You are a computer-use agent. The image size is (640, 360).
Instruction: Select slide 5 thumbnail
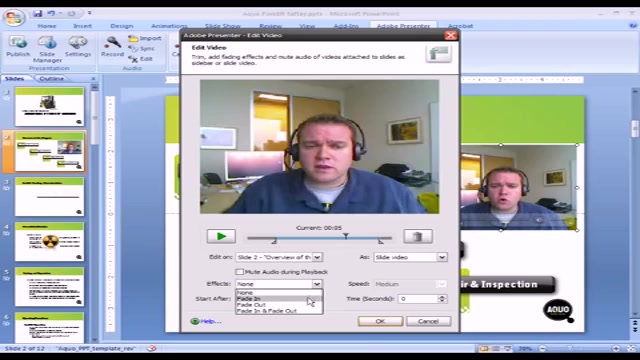tap(50, 287)
